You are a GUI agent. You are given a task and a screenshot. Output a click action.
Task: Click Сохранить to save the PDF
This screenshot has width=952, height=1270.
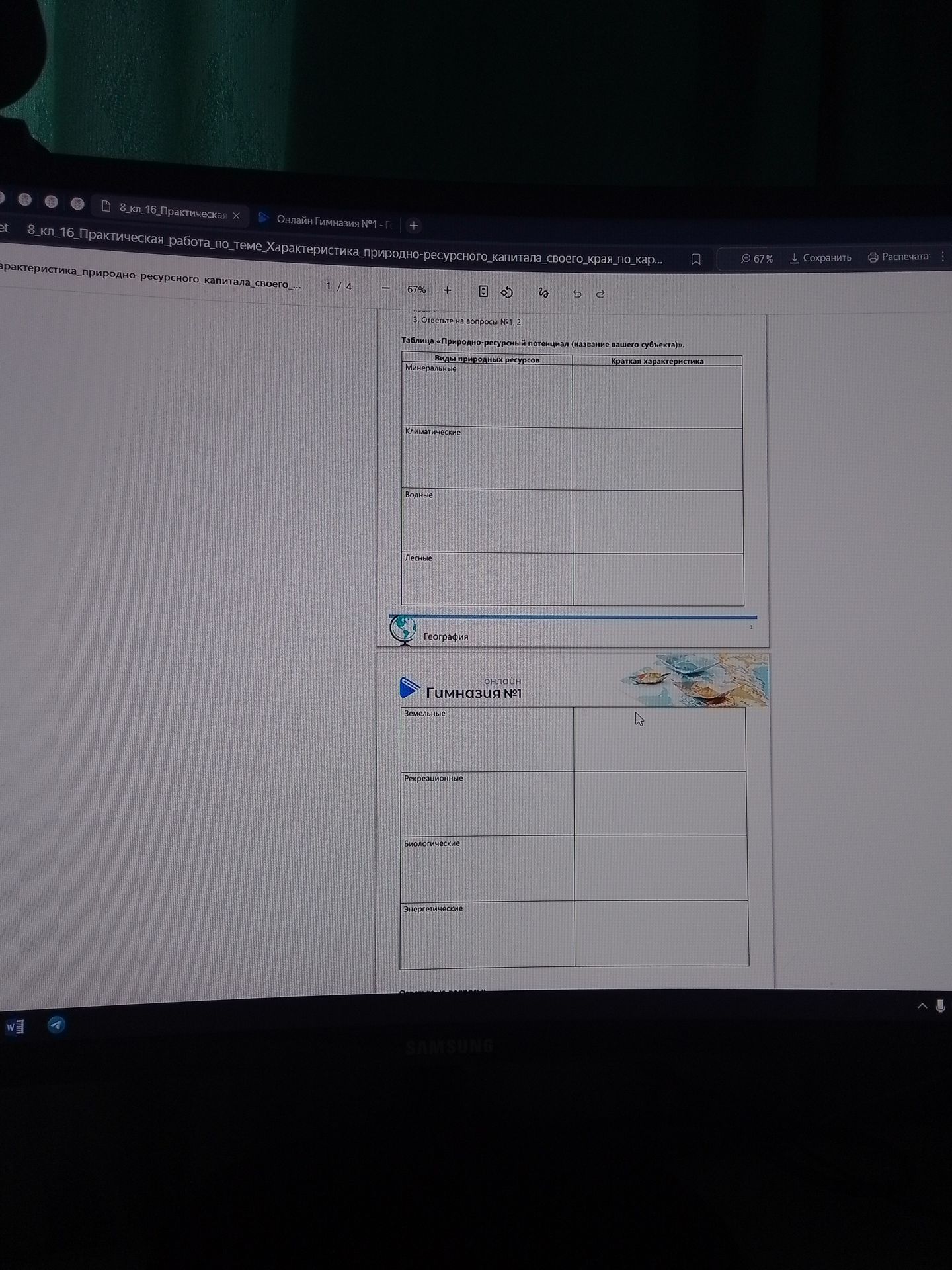tap(820, 258)
